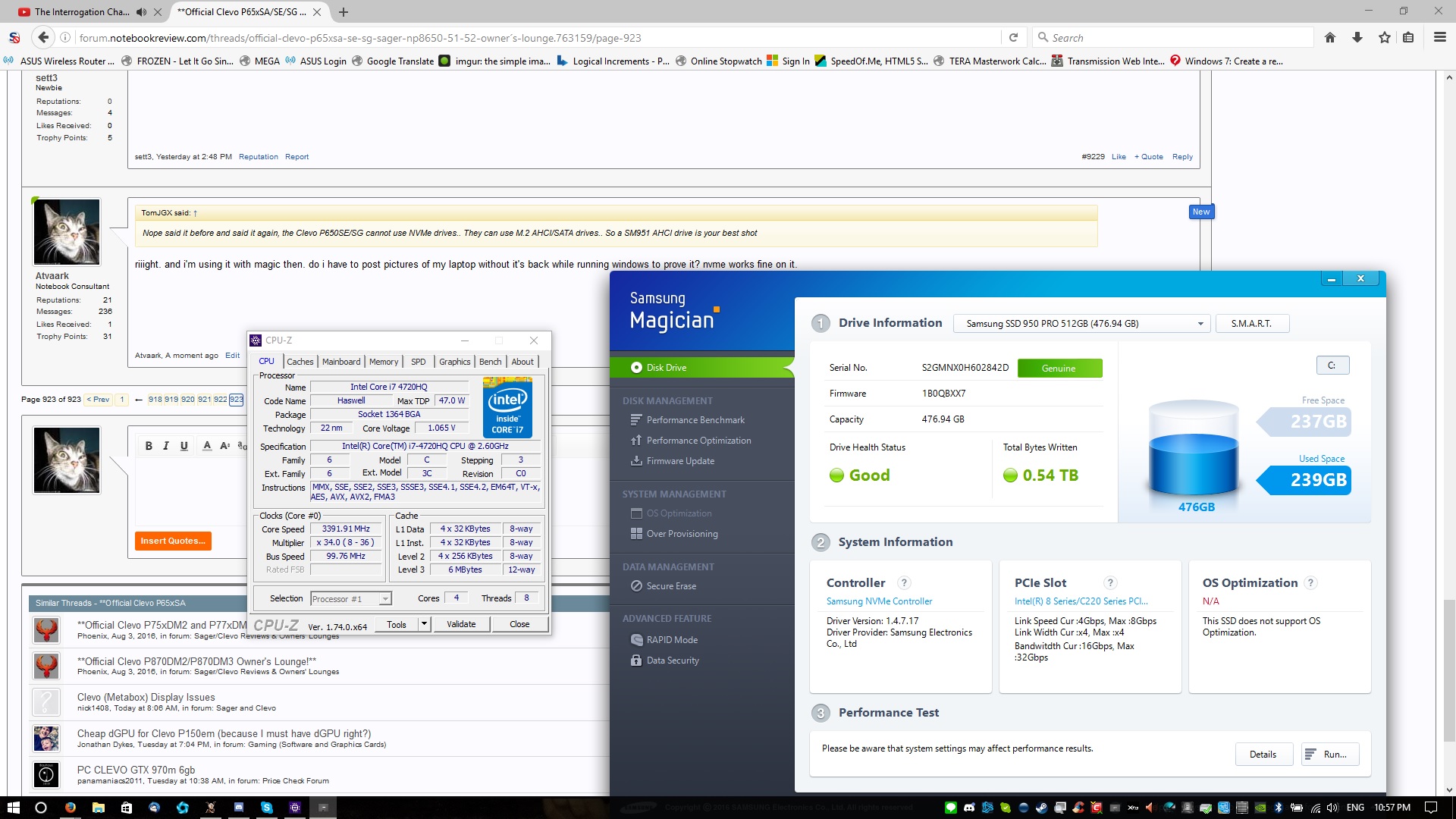1456x819 pixels.
Task: Open font color picker in reply editor
Action: (x=207, y=446)
